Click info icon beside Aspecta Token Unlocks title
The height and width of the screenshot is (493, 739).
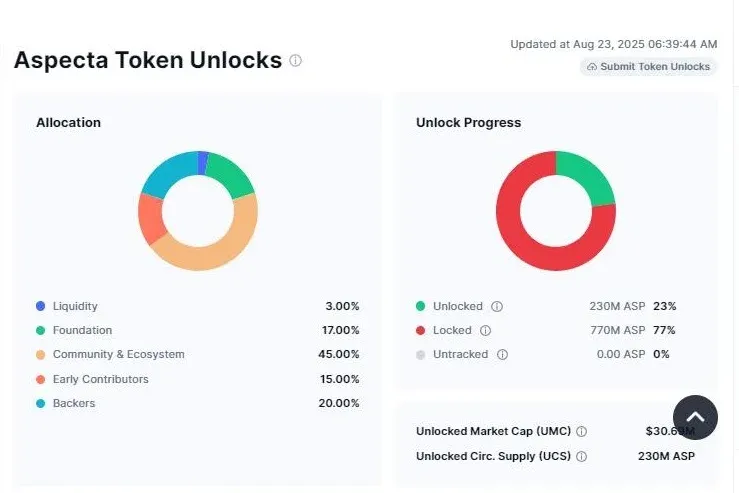coord(296,60)
